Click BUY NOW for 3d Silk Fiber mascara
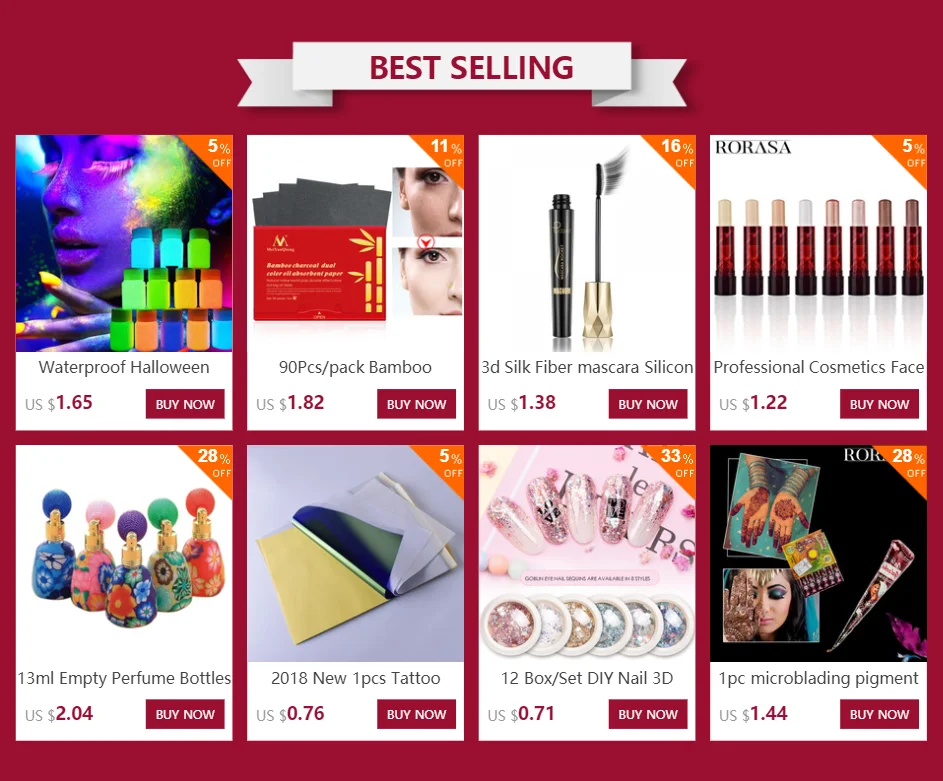The height and width of the screenshot is (781, 943). (648, 404)
